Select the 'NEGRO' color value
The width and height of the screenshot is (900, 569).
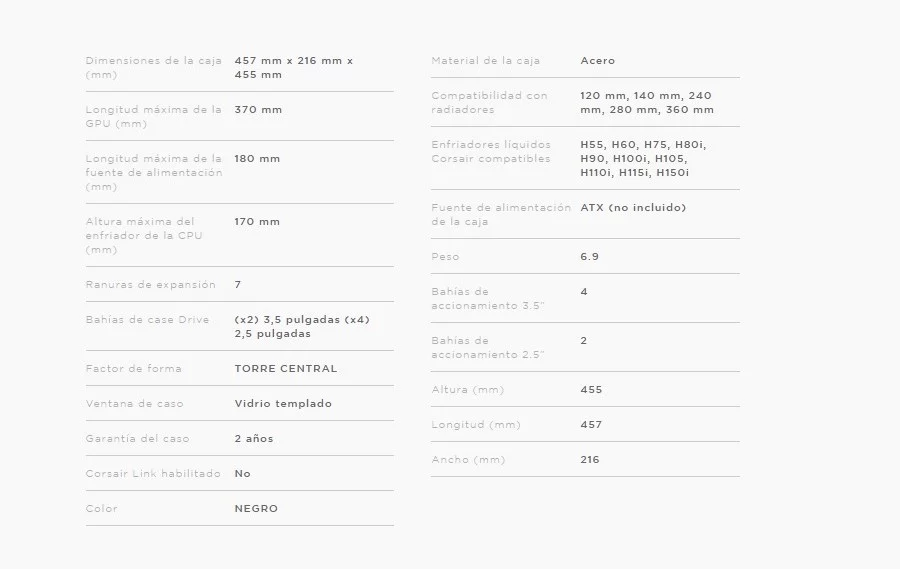pyautogui.click(x=256, y=508)
